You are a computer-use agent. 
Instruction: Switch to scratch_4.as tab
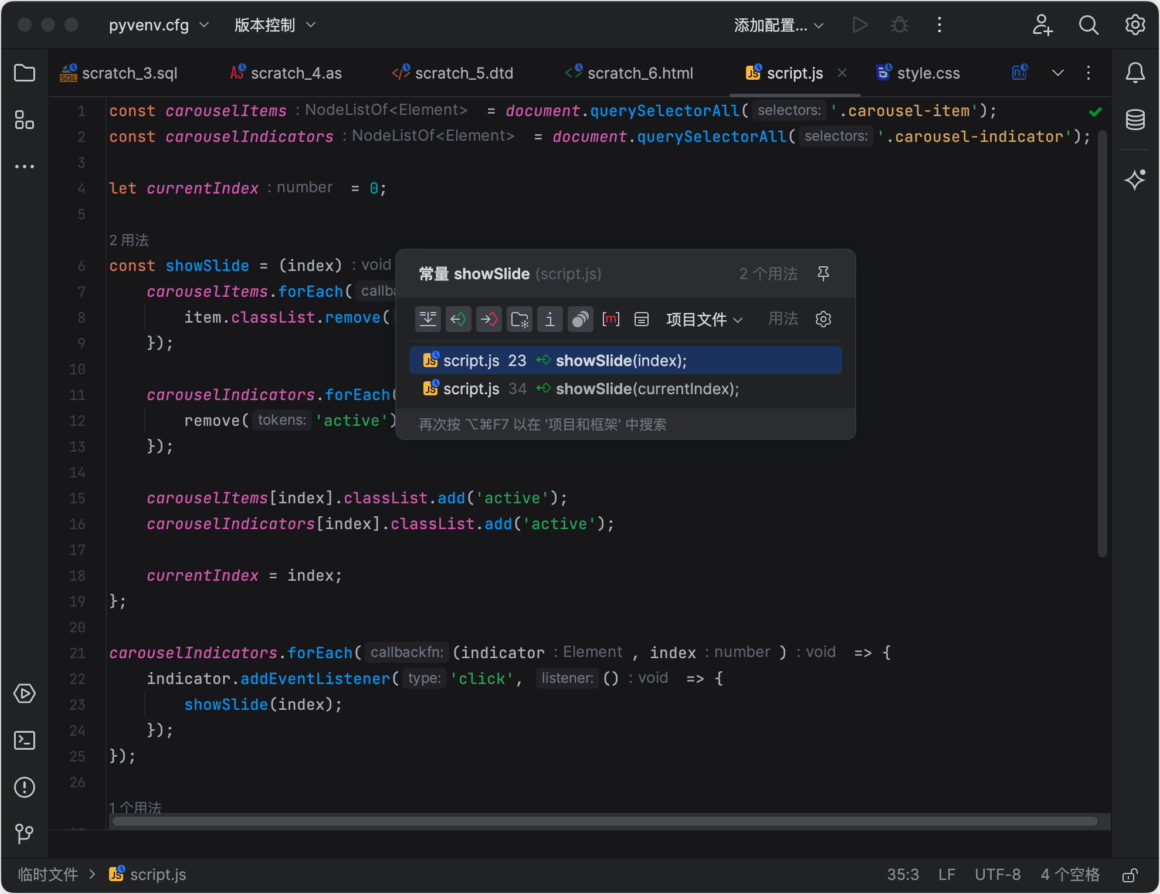click(x=286, y=73)
